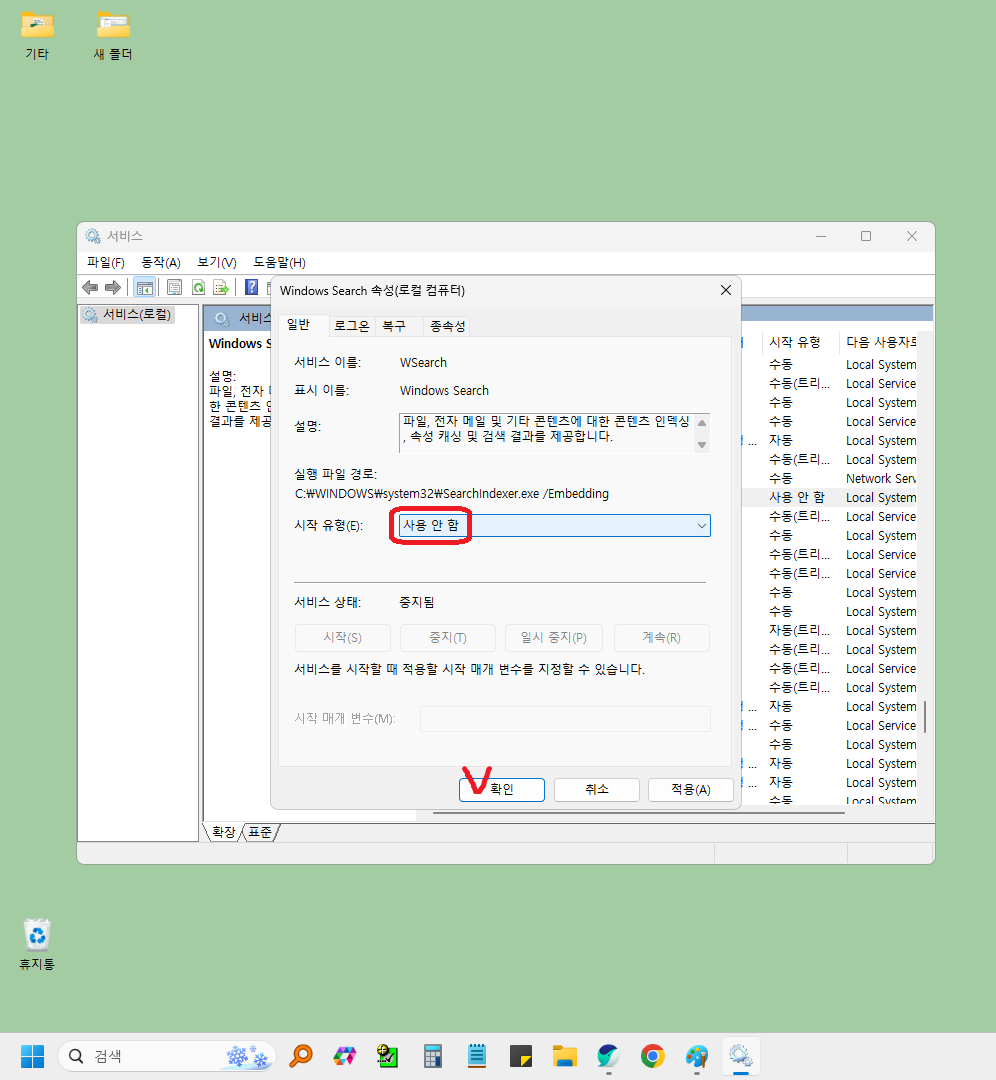Click the 시작 매개 변수 input field
Viewport: 996px width, 1080px height.
click(566, 718)
